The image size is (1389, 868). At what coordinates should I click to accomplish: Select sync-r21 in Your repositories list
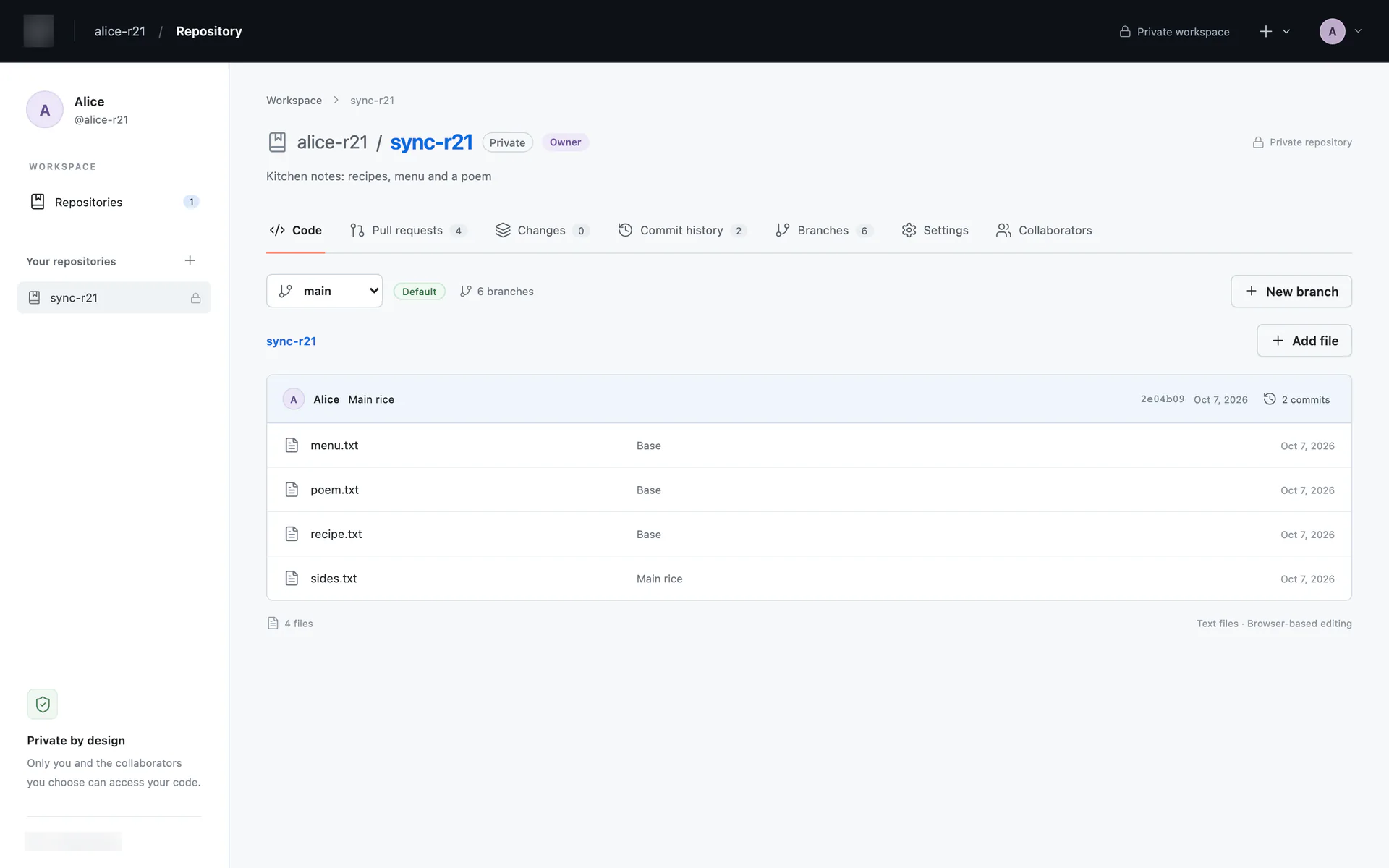coord(114,297)
